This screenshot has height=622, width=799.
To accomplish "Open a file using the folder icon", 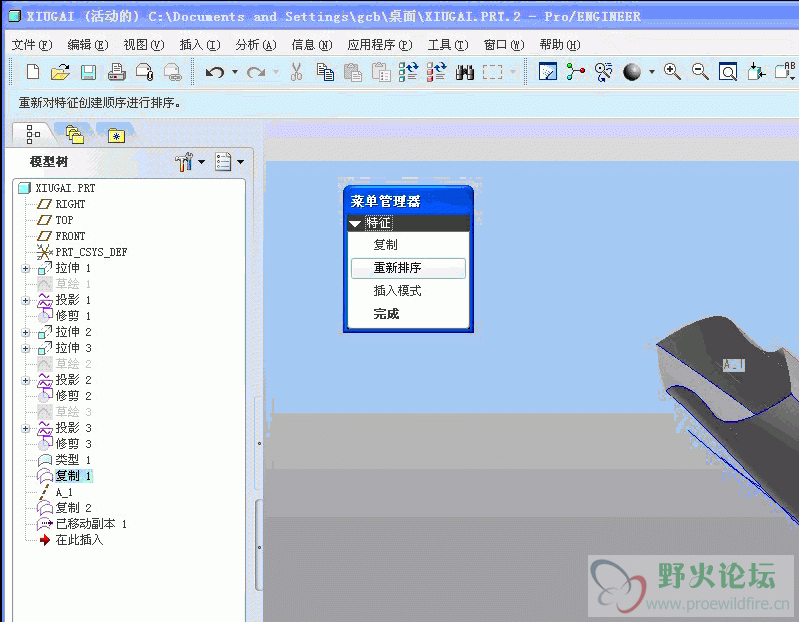I will click(61, 72).
